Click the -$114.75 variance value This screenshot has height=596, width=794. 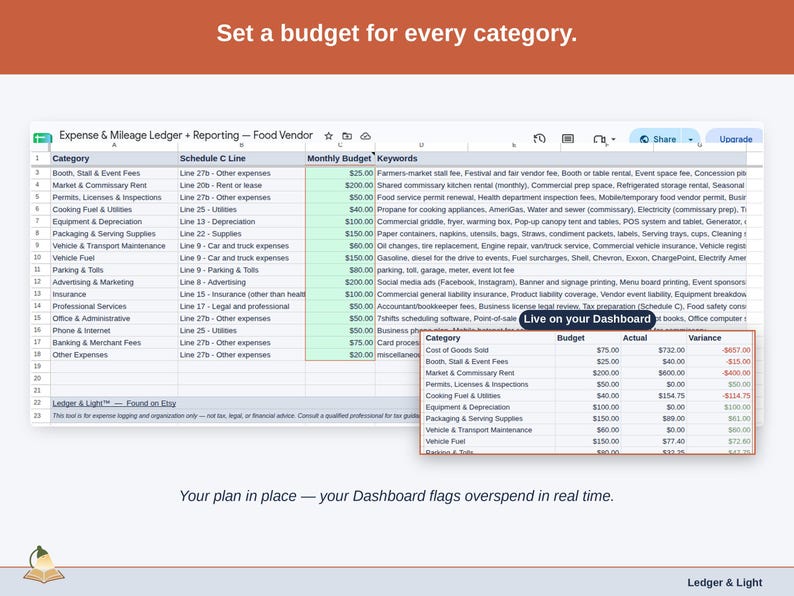(x=736, y=395)
